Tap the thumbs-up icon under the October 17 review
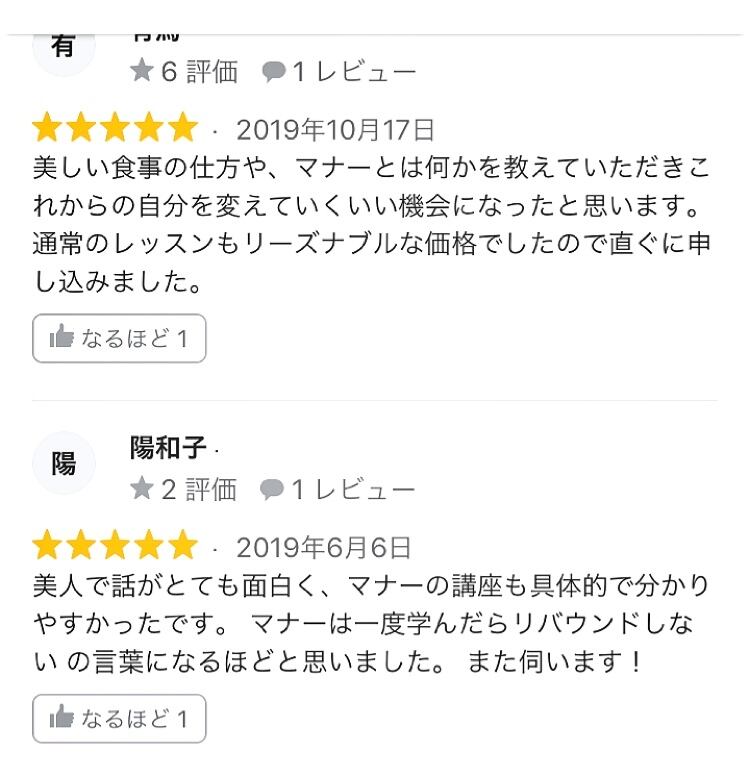This screenshot has height=775, width=750. coord(62,338)
